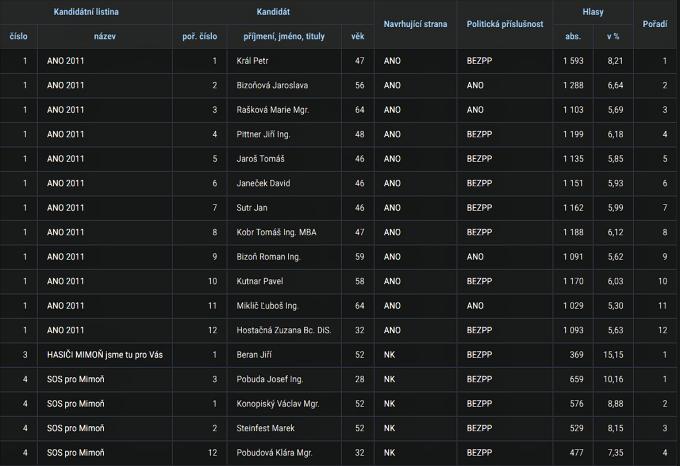Click 'HASIČI MIMOŇ jsme tu pro Vás' list name
This screenshot has width=680, height=466.
[105, 355]
